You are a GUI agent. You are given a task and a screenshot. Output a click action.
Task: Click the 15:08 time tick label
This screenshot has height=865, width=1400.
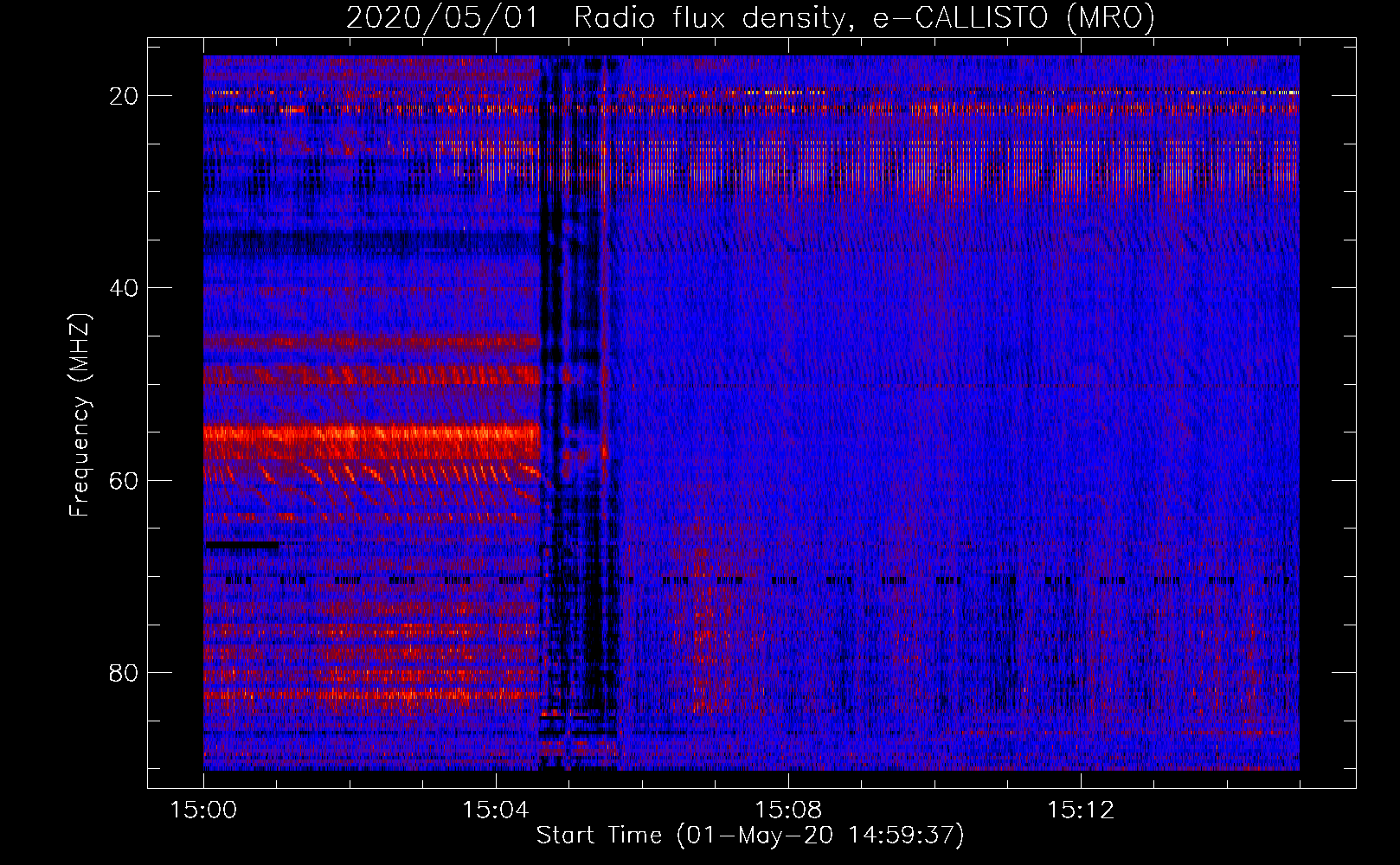point(788,811)
